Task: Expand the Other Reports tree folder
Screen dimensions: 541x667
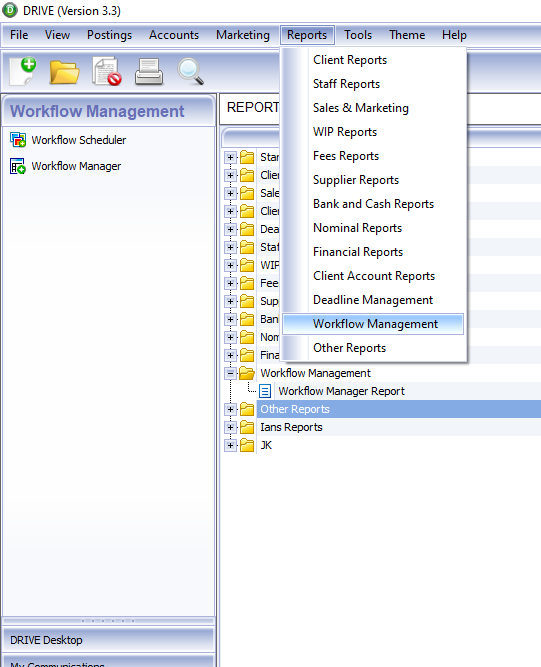Action: (231, 409)
